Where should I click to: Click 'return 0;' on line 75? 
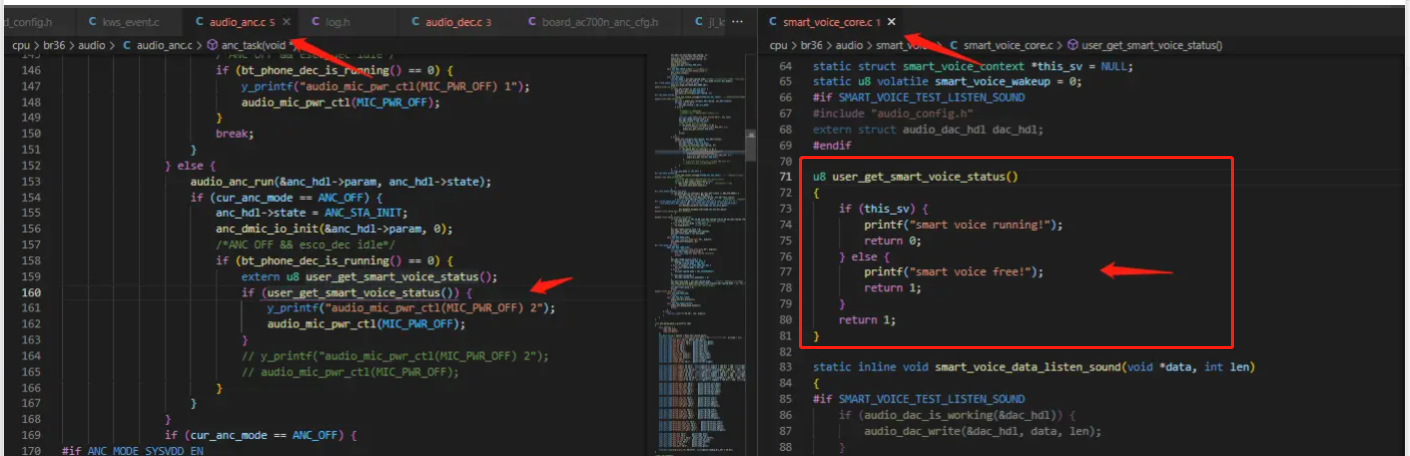(x=893, y=240)
